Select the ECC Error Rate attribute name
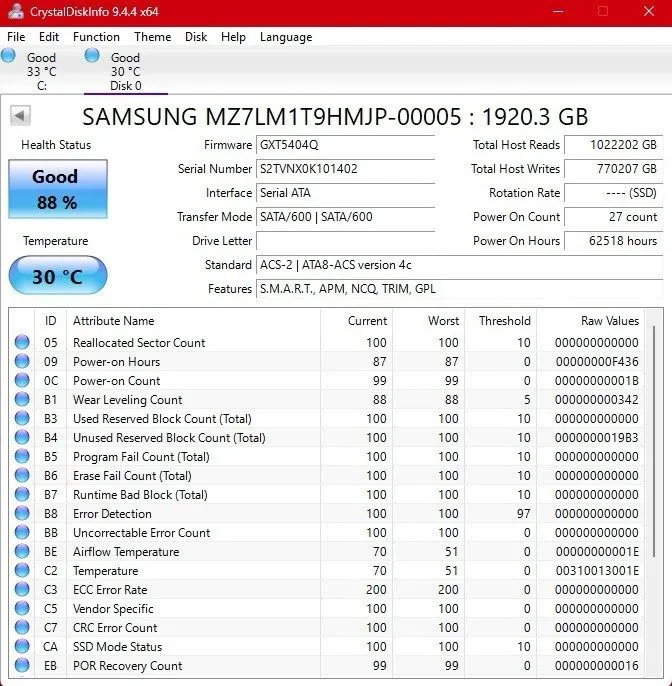The image size is (672, 686). (x=110, y=590)
